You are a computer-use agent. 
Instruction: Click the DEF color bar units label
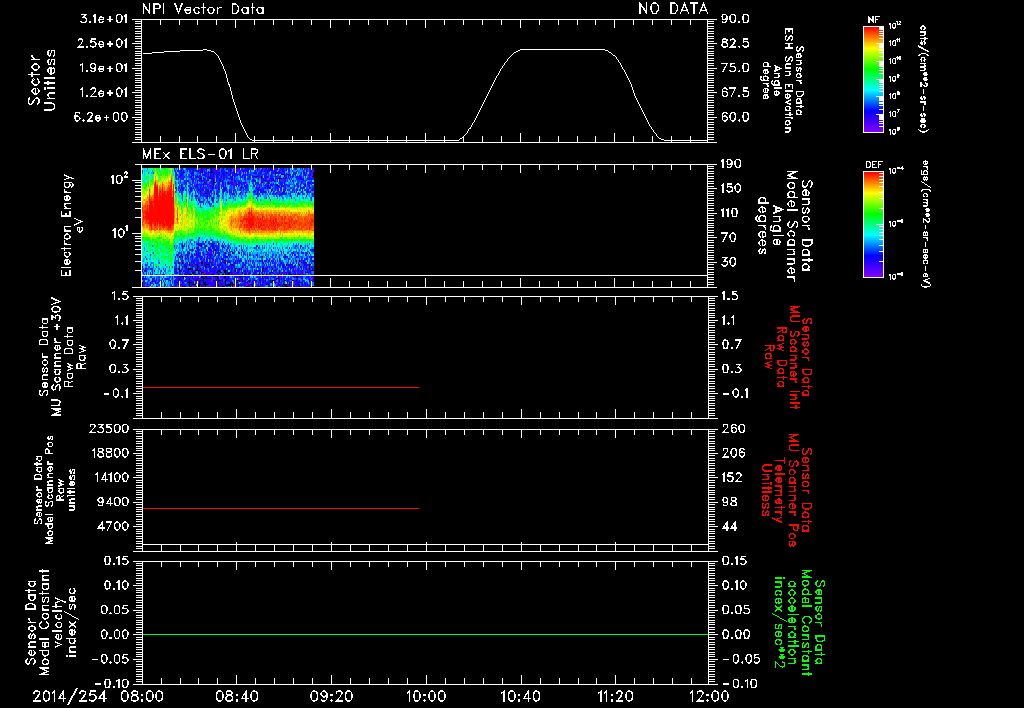pos(926,224)
